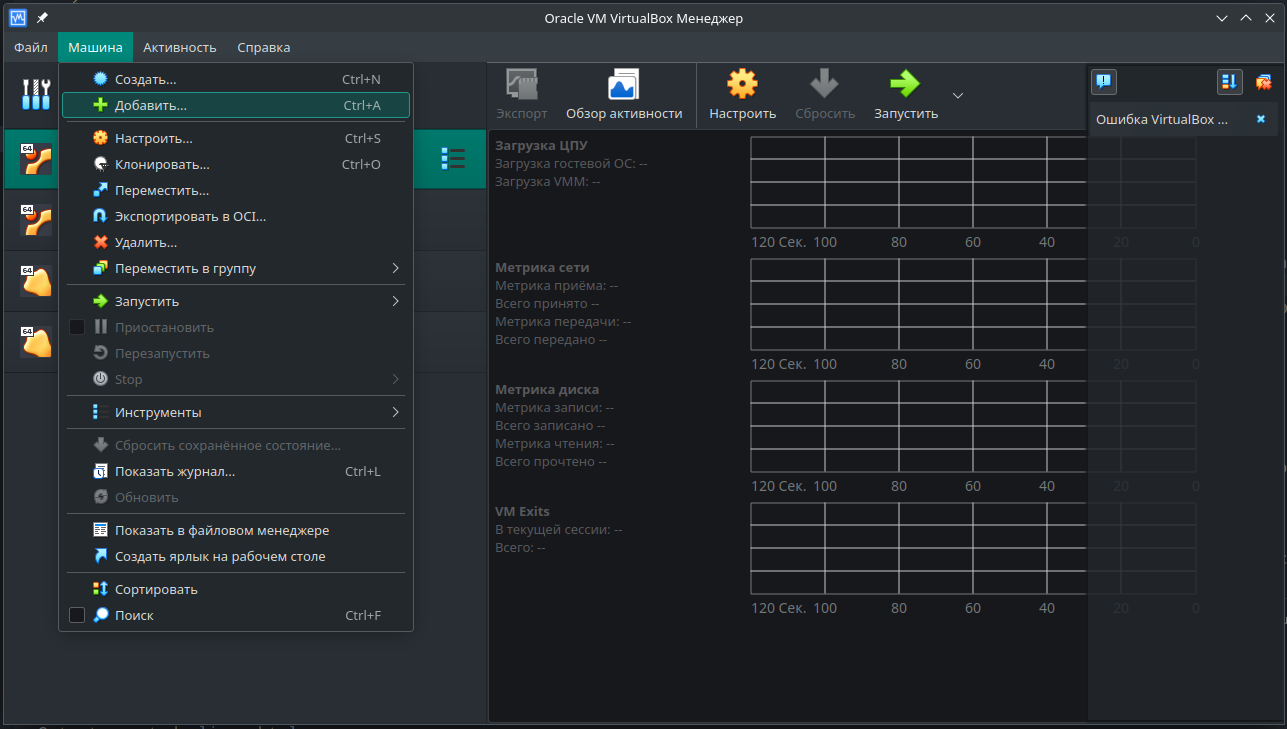Expand the Ошибка VirtualBox notification

1160,117
